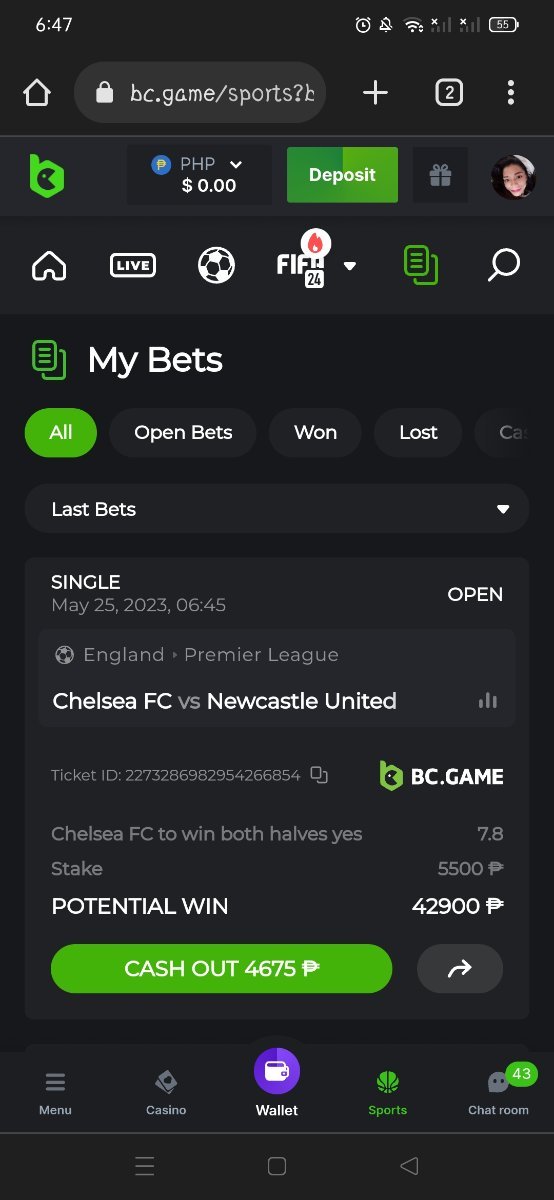Open the Wallet in bottom bar

277,1084
